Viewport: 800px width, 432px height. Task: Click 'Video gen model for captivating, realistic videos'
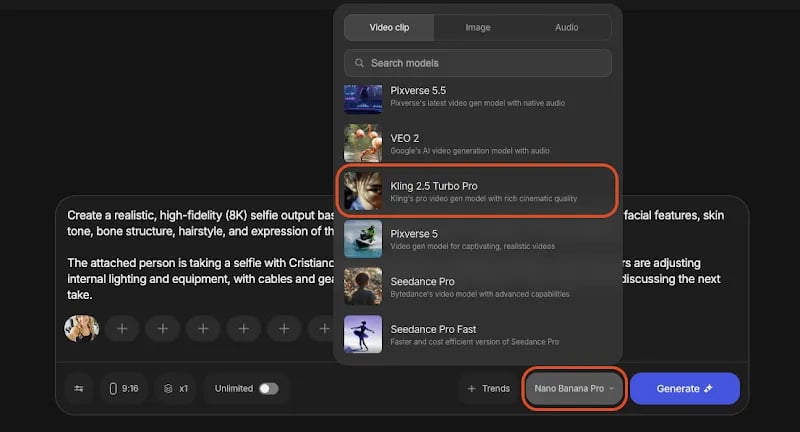tap(472, 246)
